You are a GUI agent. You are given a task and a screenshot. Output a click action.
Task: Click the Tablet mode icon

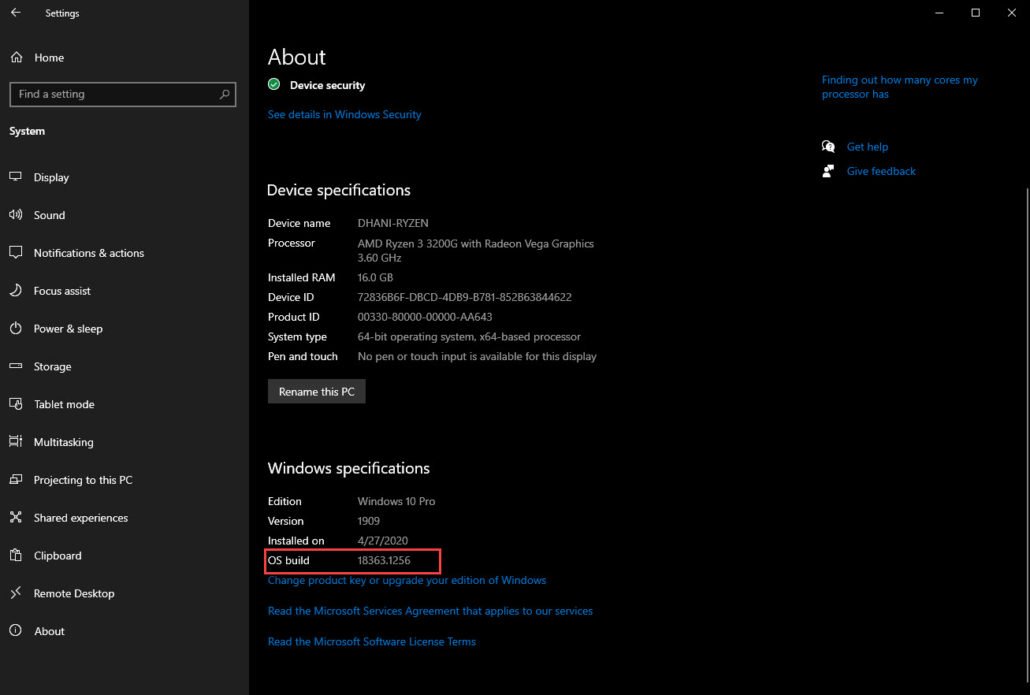16,403
